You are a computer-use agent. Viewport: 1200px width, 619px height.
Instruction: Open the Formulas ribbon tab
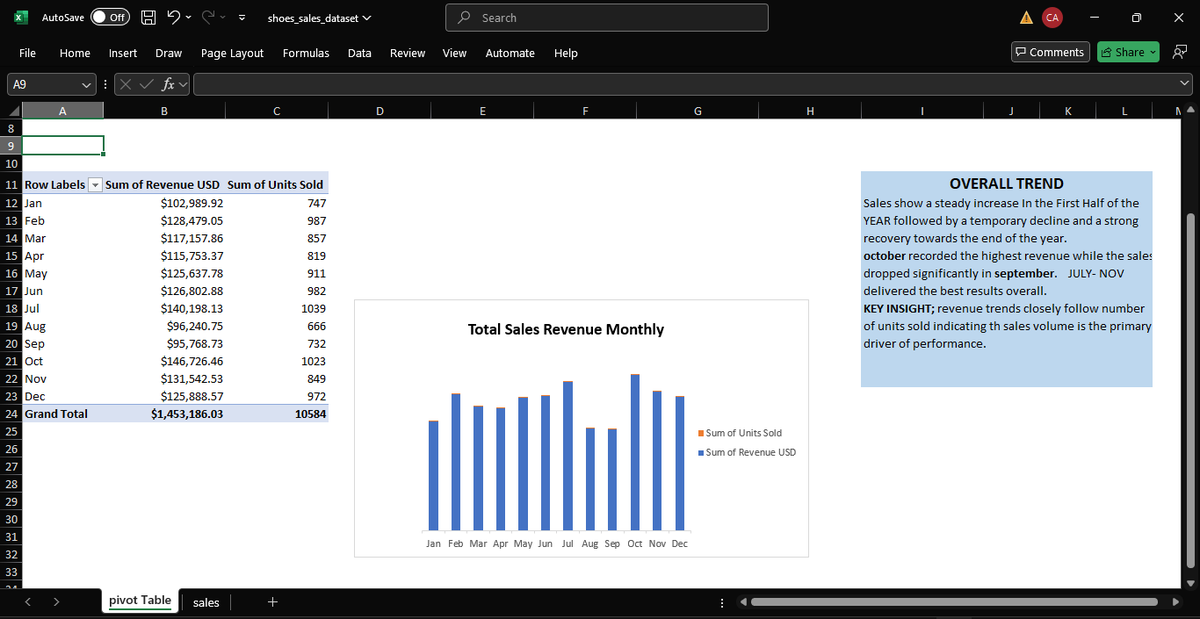[306, 53]
